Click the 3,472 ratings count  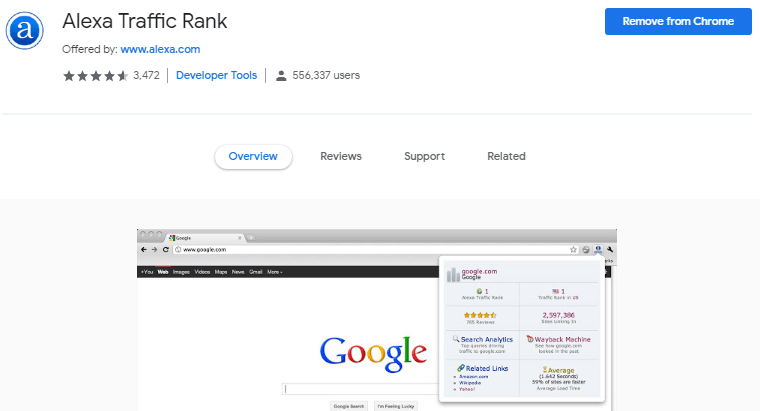click(x=146, y=75)
